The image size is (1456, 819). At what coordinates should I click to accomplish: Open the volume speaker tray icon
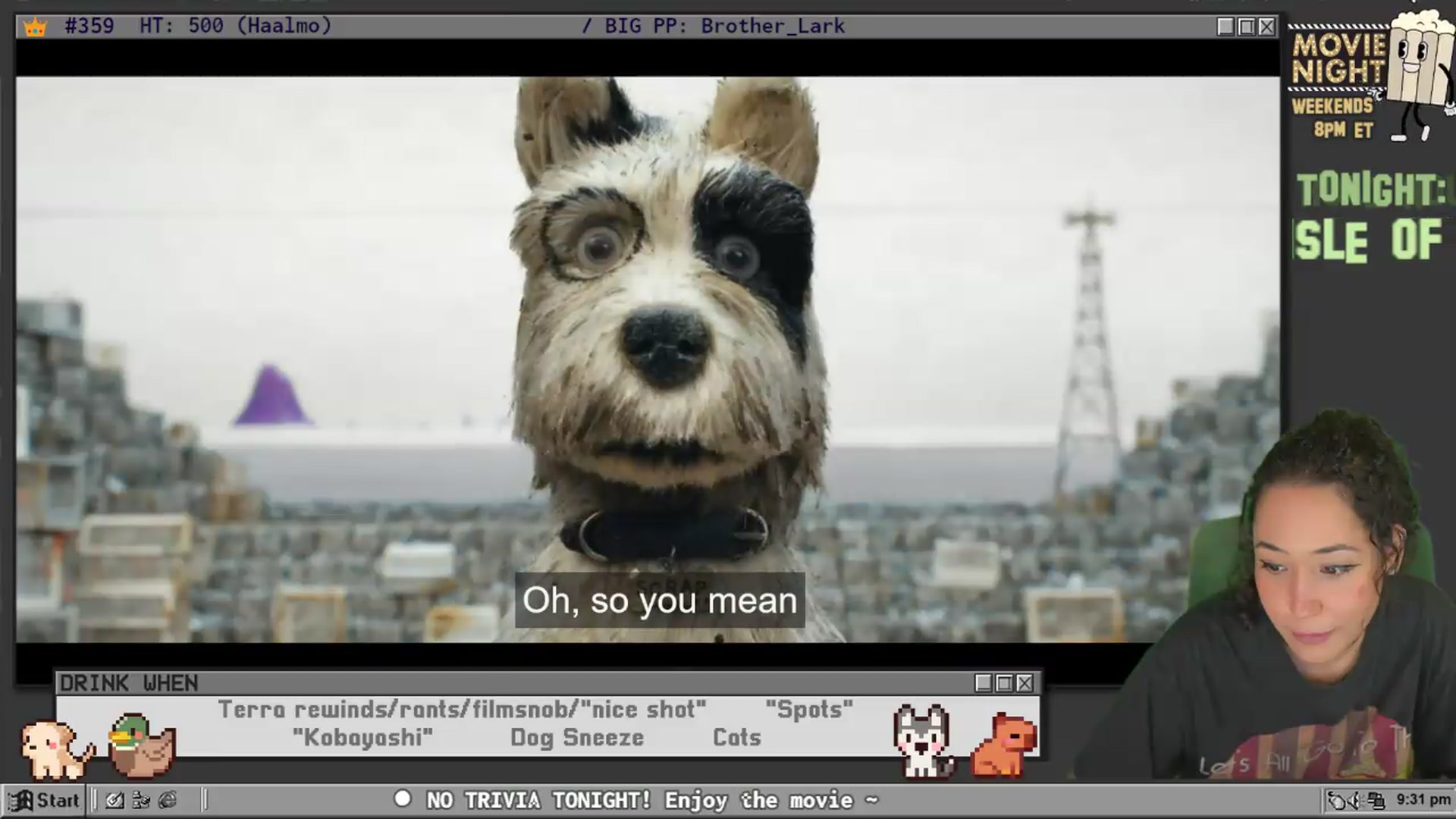point(1357,800)
